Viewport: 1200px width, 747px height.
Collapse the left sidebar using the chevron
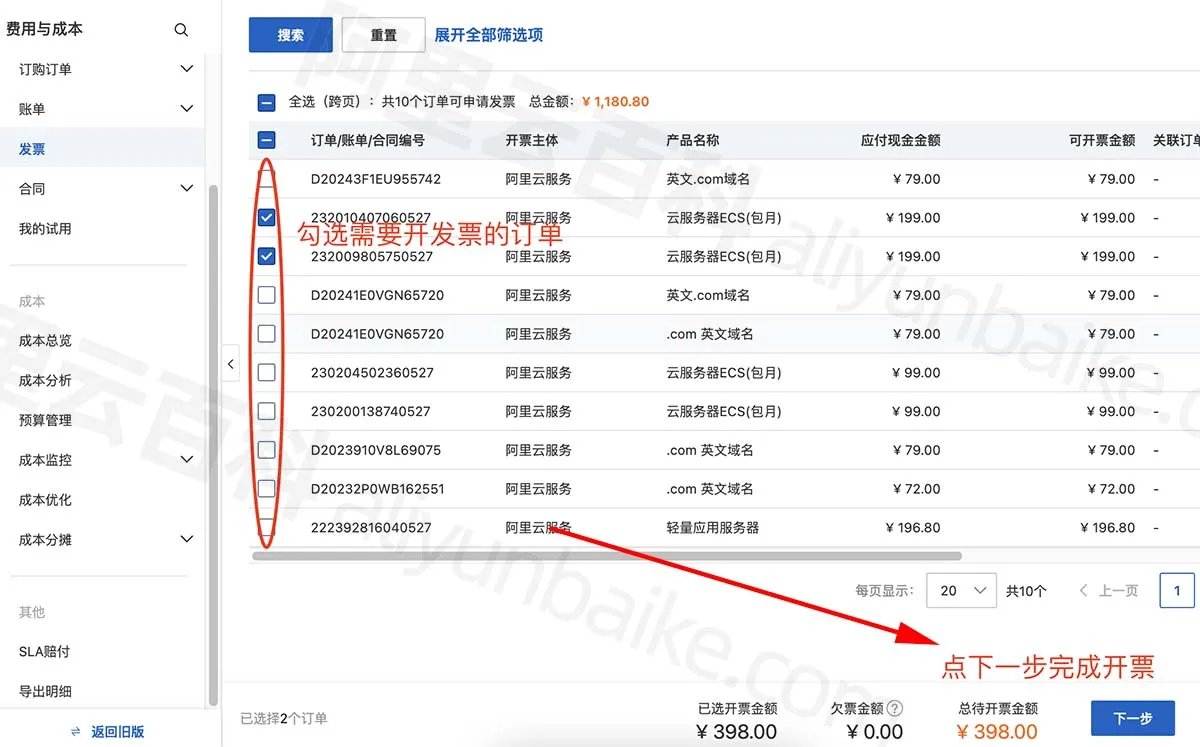[x=231, y=363]
